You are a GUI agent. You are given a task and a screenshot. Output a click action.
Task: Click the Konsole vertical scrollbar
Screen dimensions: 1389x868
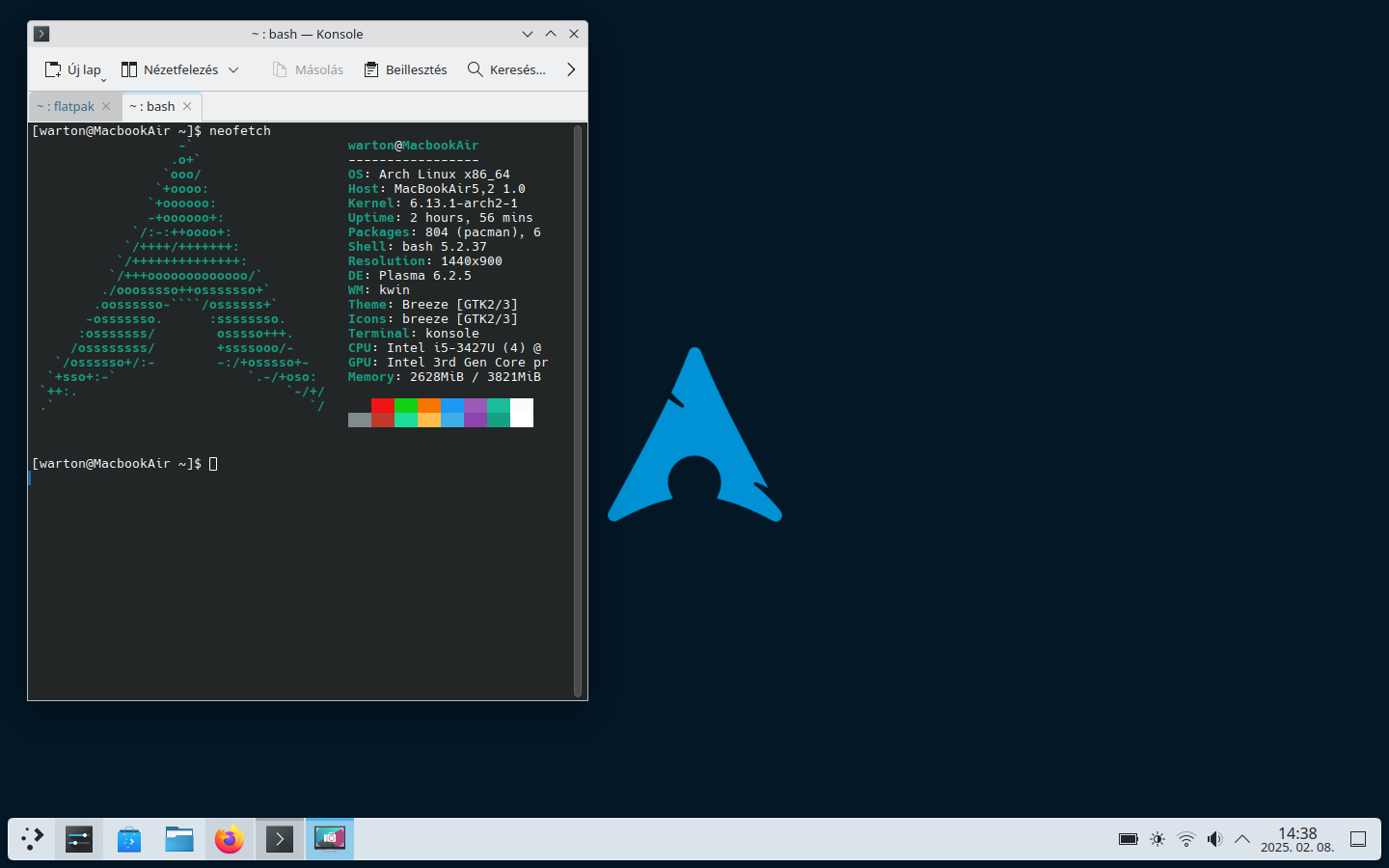(578, 411)
